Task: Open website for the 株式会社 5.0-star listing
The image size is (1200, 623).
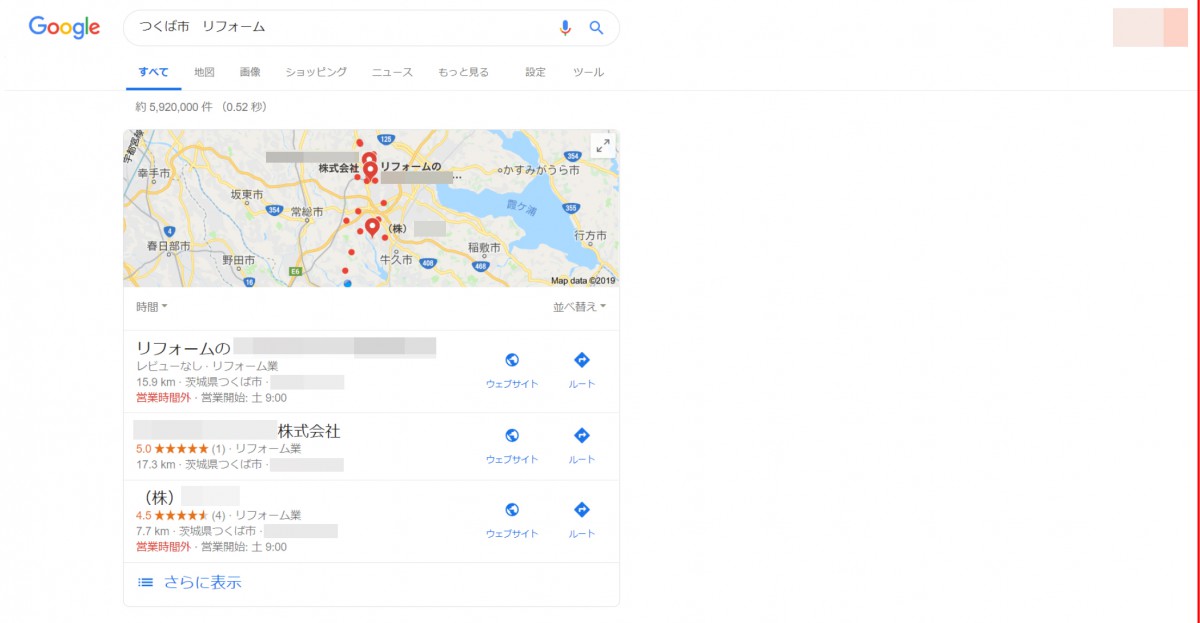Action: pyautogui.click(x=512, y=446)
